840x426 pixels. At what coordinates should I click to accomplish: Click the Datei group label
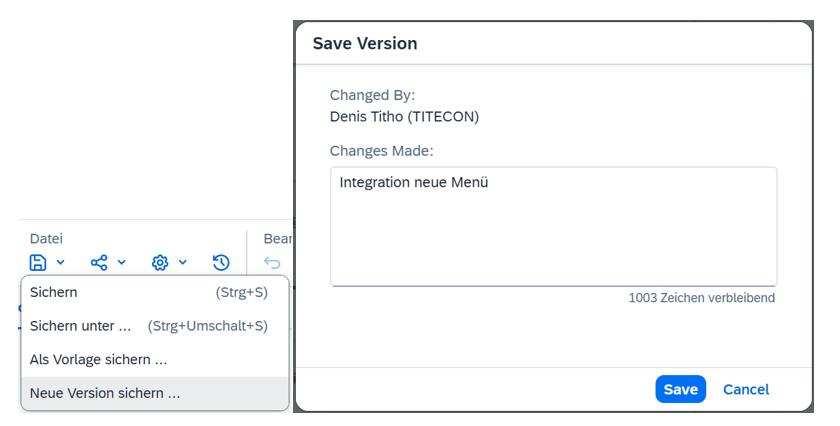click(46, 238)
